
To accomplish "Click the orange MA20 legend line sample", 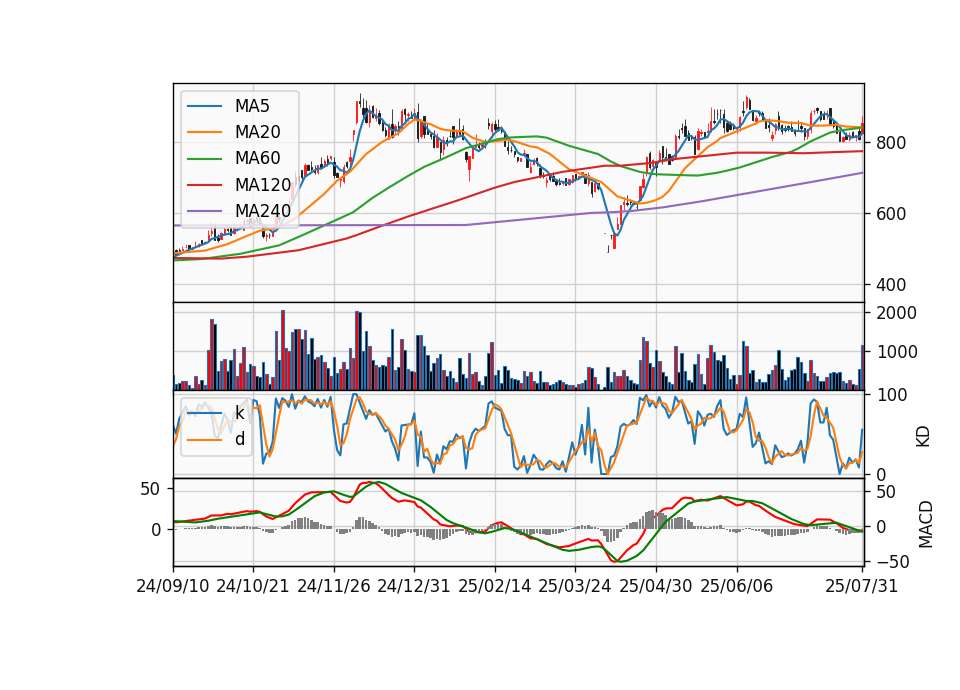I will click(204, 132).
